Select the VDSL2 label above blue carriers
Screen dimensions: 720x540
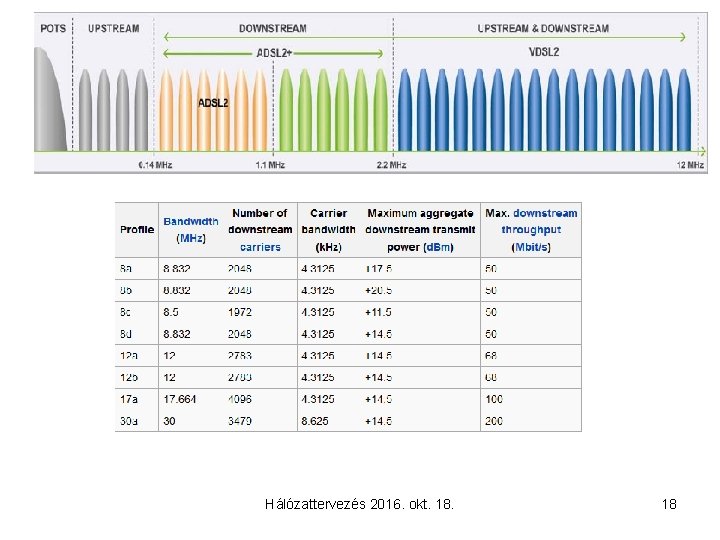544,52
